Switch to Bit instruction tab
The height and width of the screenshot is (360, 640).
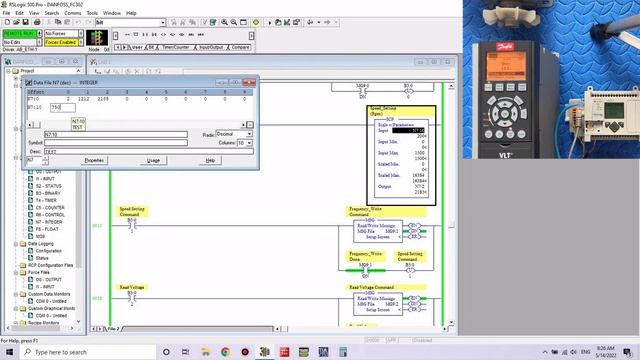(151, 47)
